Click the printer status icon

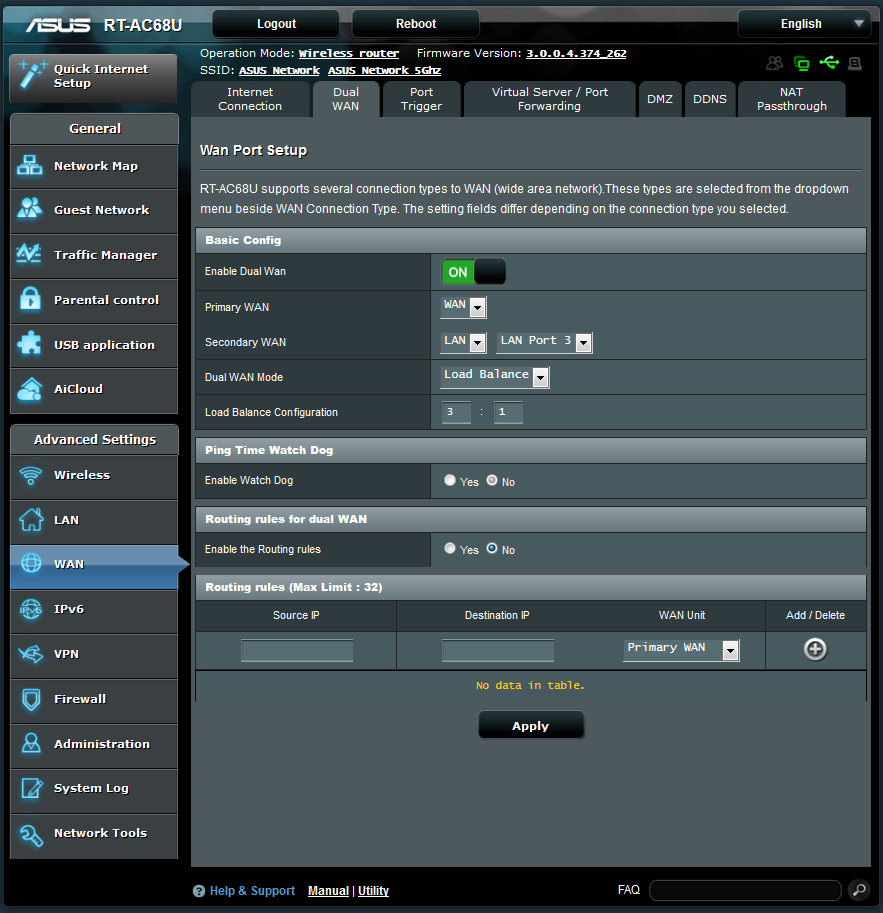(x=854, y=63)
